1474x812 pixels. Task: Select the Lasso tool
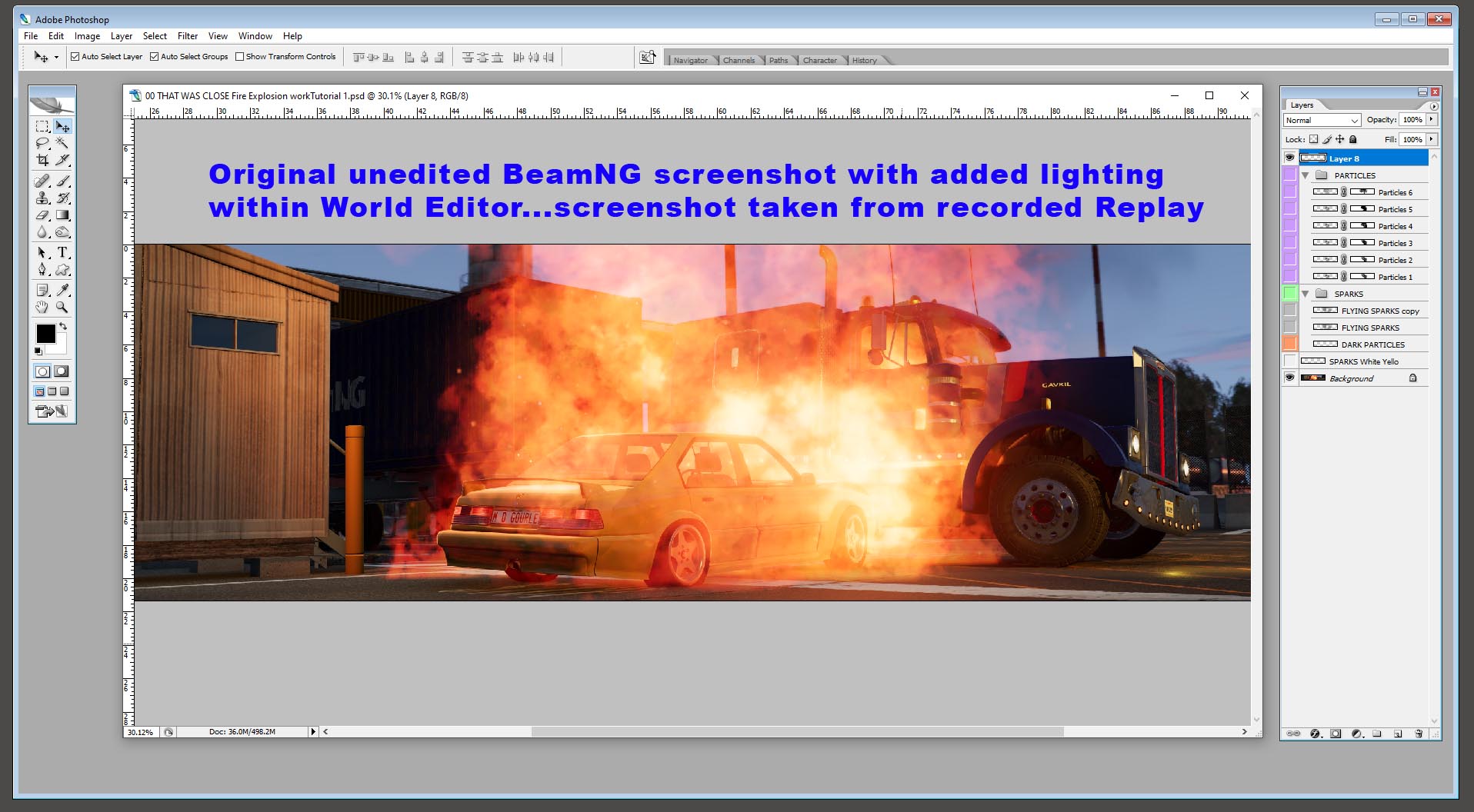(x=42, y=143)
